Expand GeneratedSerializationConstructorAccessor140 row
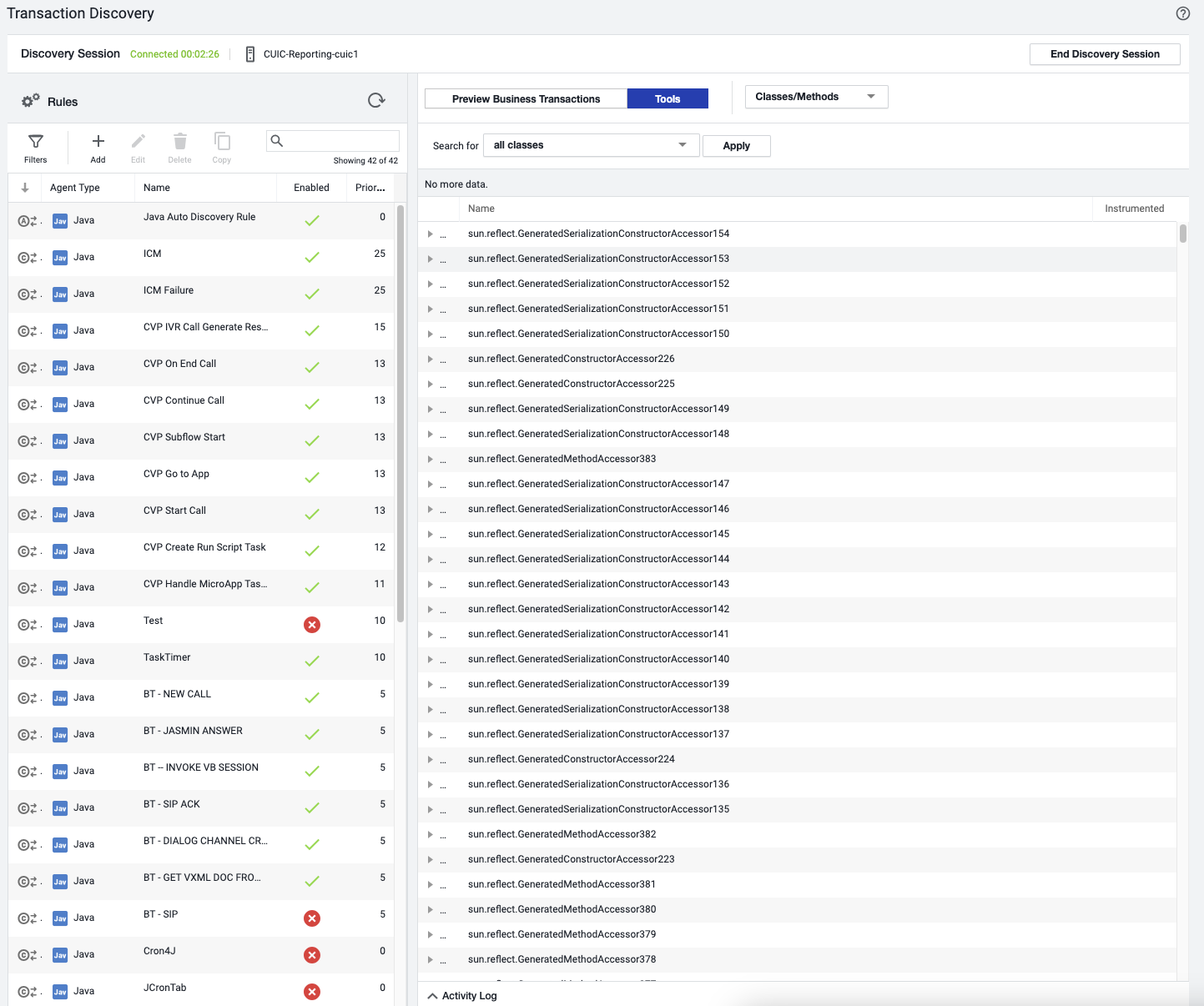The height and width of the screenshot is (1006, 1204). (431, 660)
